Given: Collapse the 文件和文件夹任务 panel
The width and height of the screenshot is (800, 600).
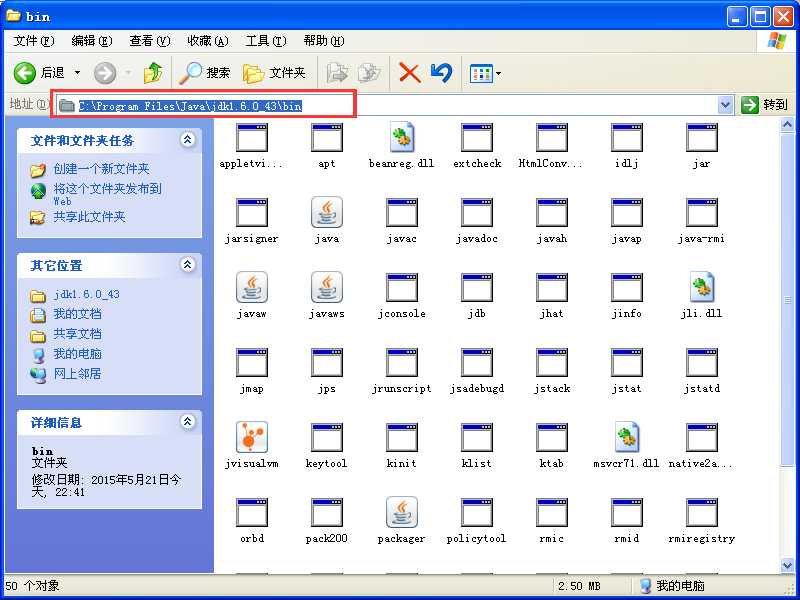Looking at the screenshot, I should click(x=188, y=139).
